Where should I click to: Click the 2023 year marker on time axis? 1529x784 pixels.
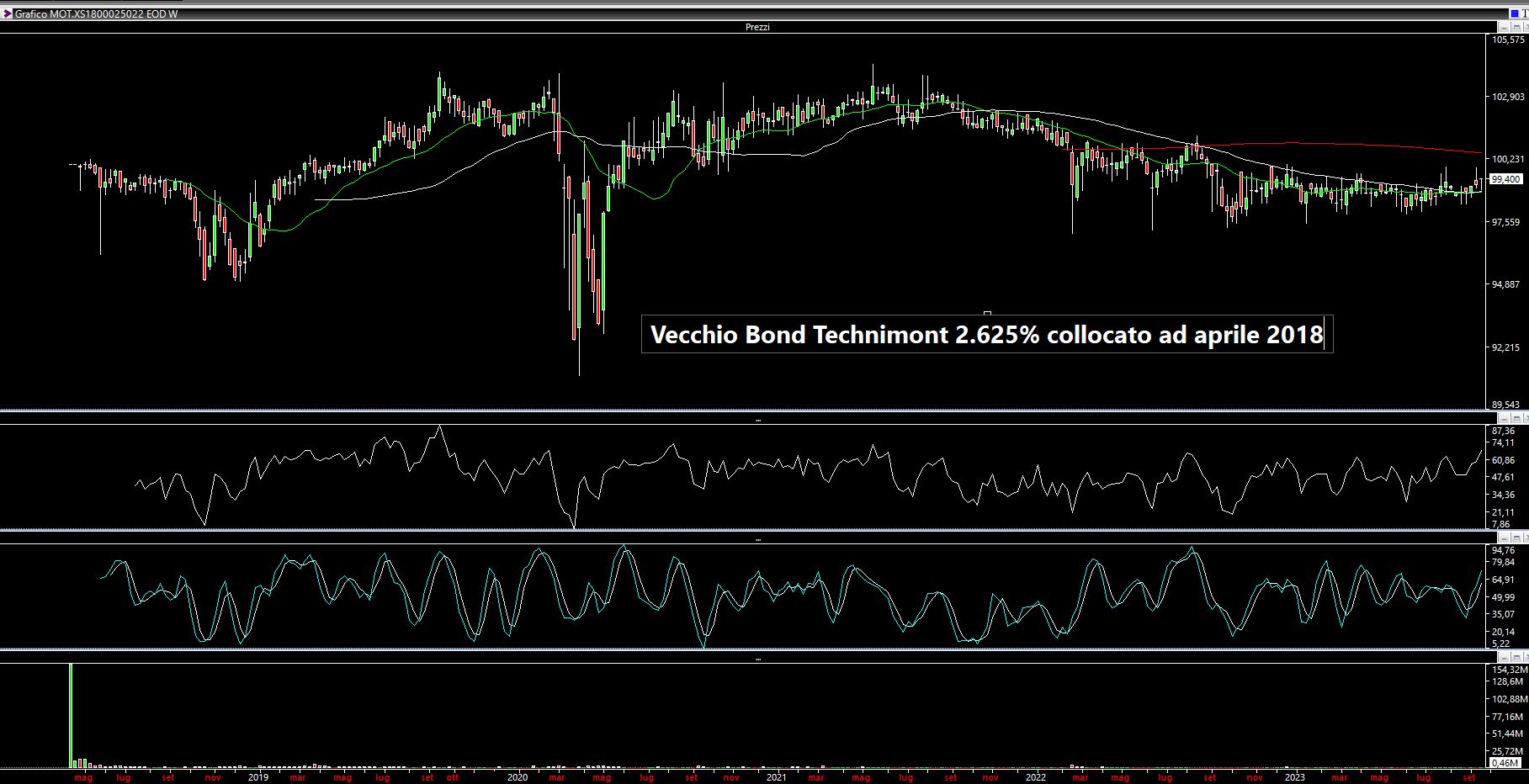(1294, 777)
